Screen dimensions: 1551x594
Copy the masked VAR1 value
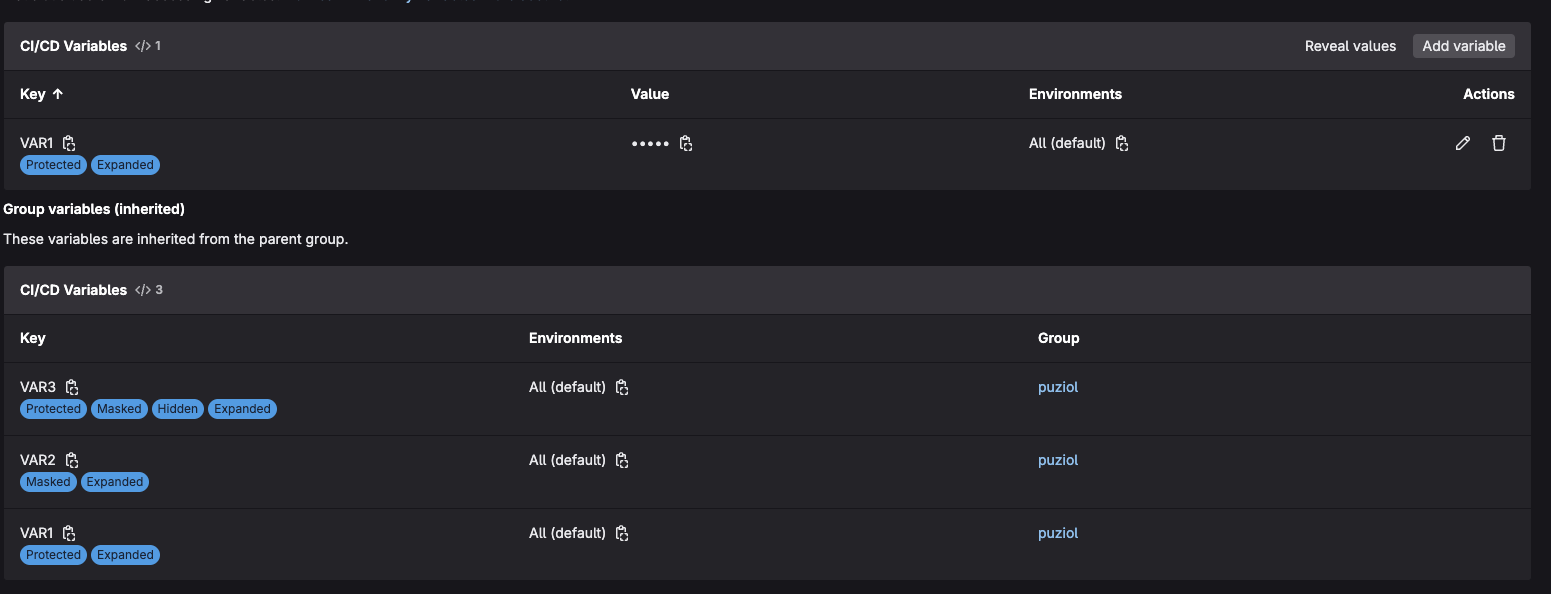point(686,143)
